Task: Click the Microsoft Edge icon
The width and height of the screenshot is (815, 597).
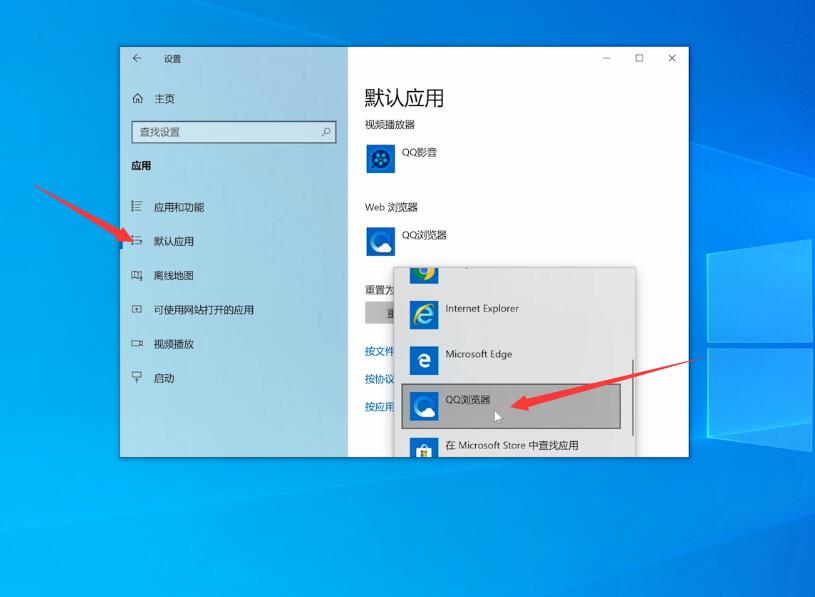Action: pos(424,361)
